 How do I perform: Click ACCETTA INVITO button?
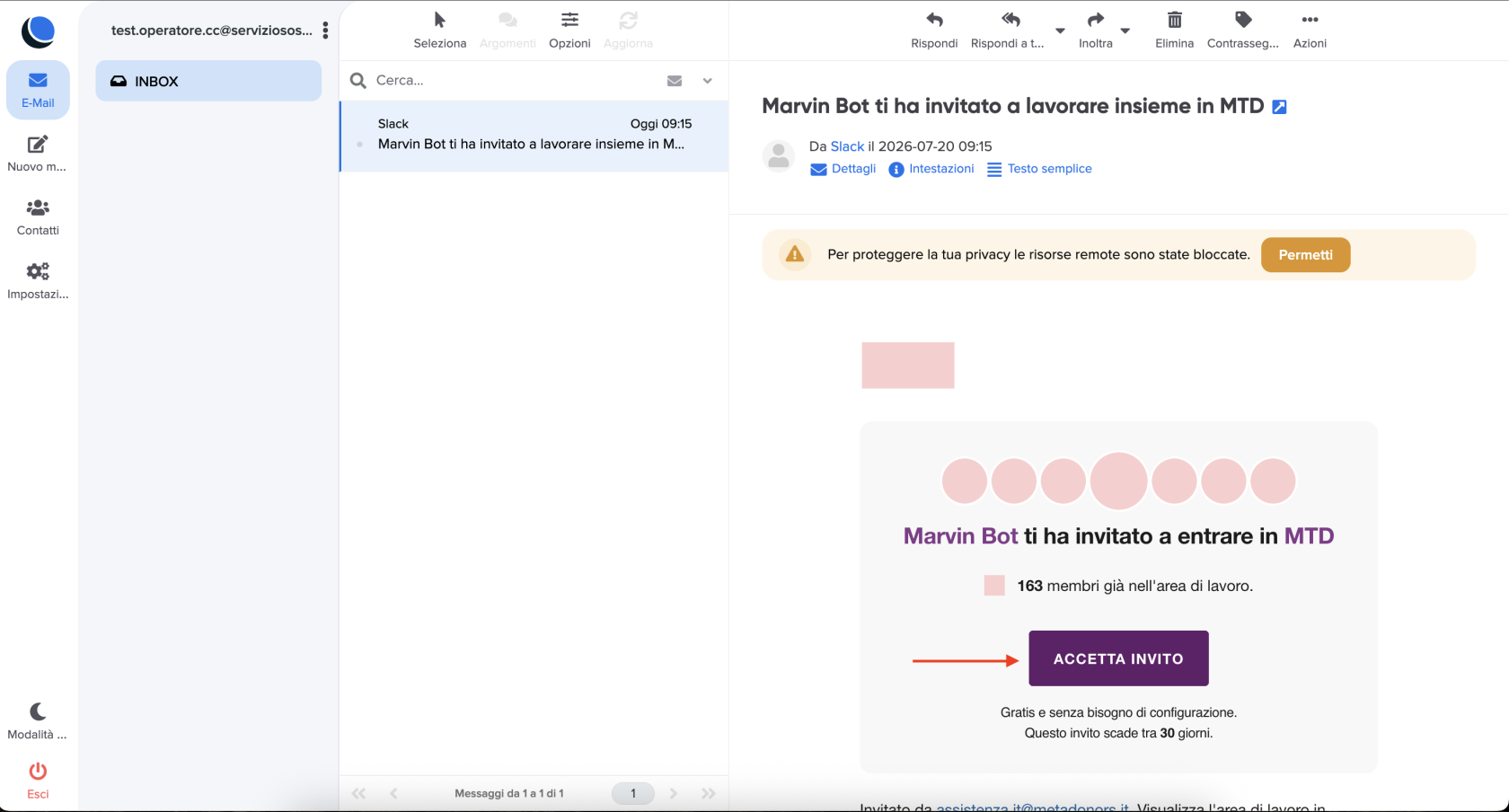click(1118, 658)
